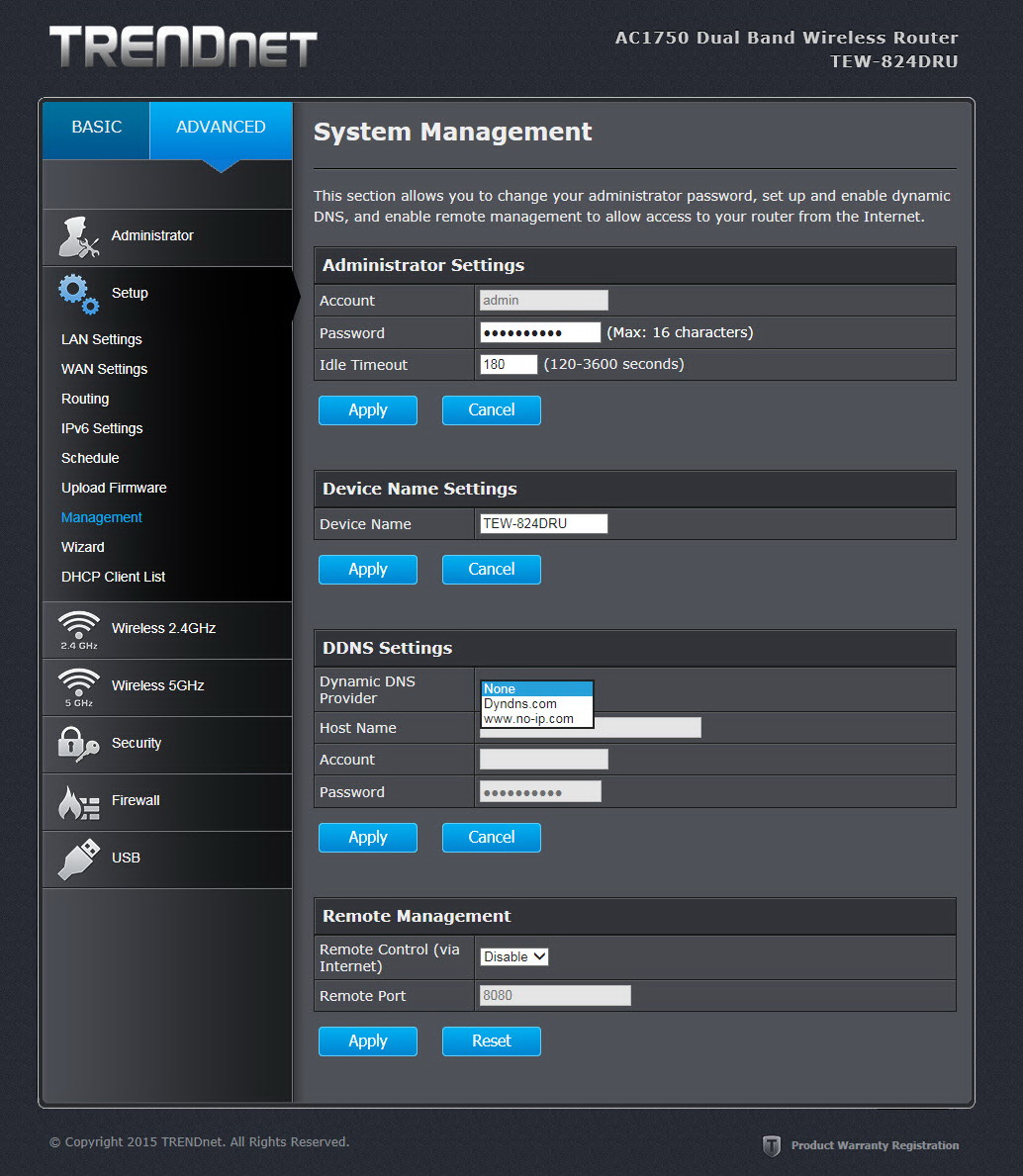The image size is (1023, 1176).
Task: Apply the Remote Management settings
Action: 367,1041
